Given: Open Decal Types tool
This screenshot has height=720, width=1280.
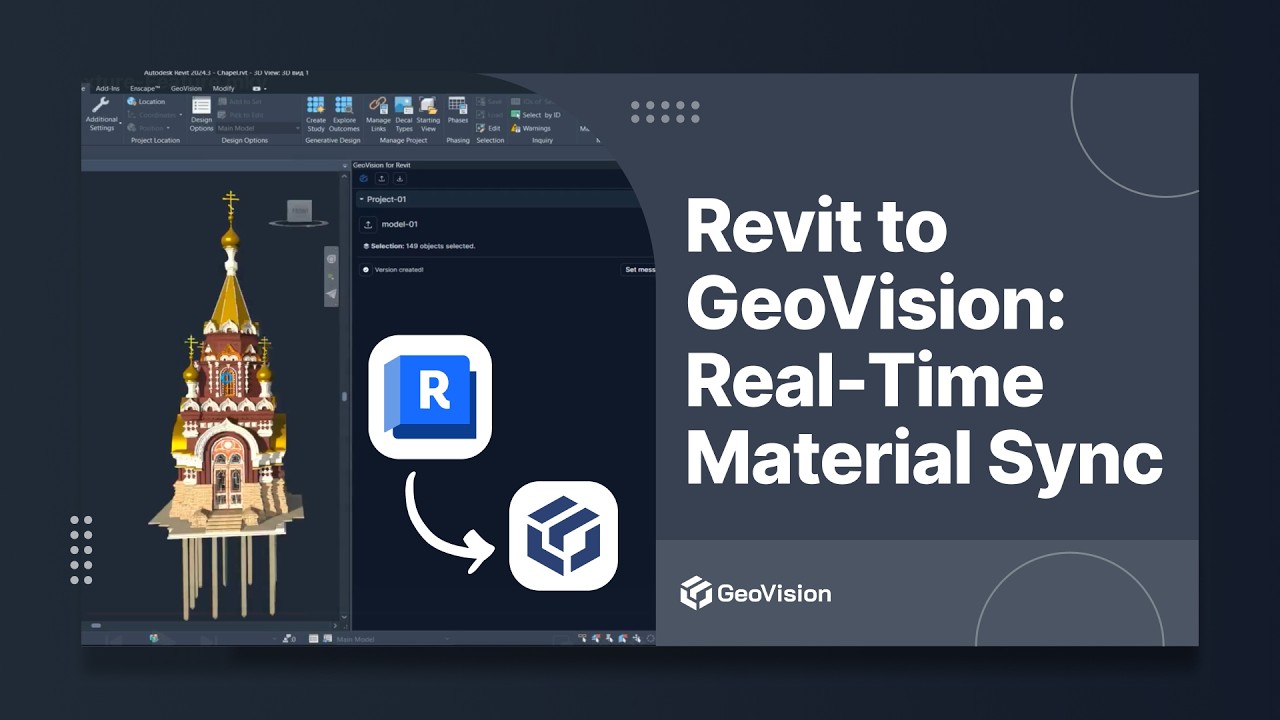Looking at the screenshot, I should point(404,114).
